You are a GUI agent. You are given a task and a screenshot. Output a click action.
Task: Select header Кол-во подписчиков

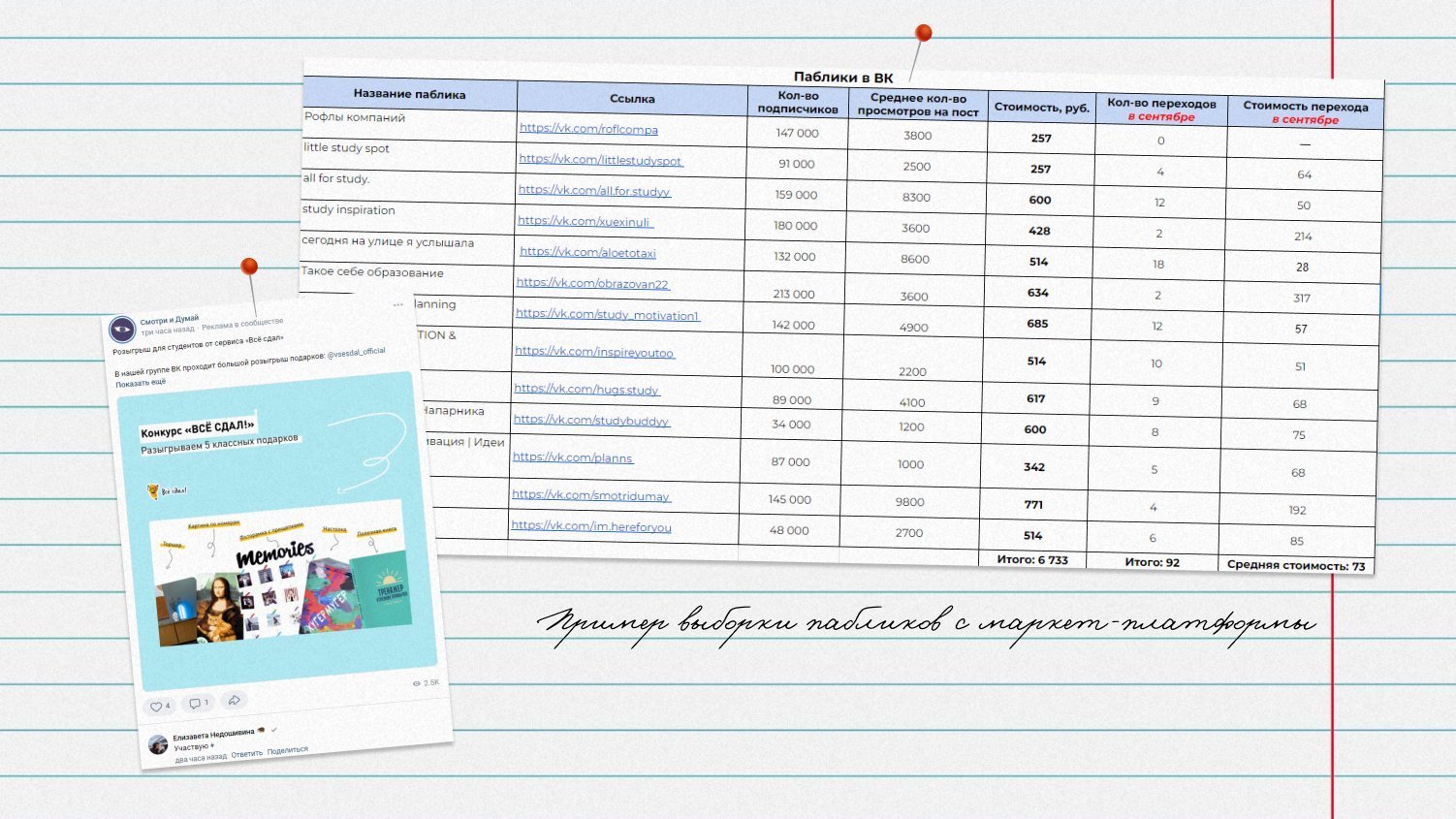[798, 102]
